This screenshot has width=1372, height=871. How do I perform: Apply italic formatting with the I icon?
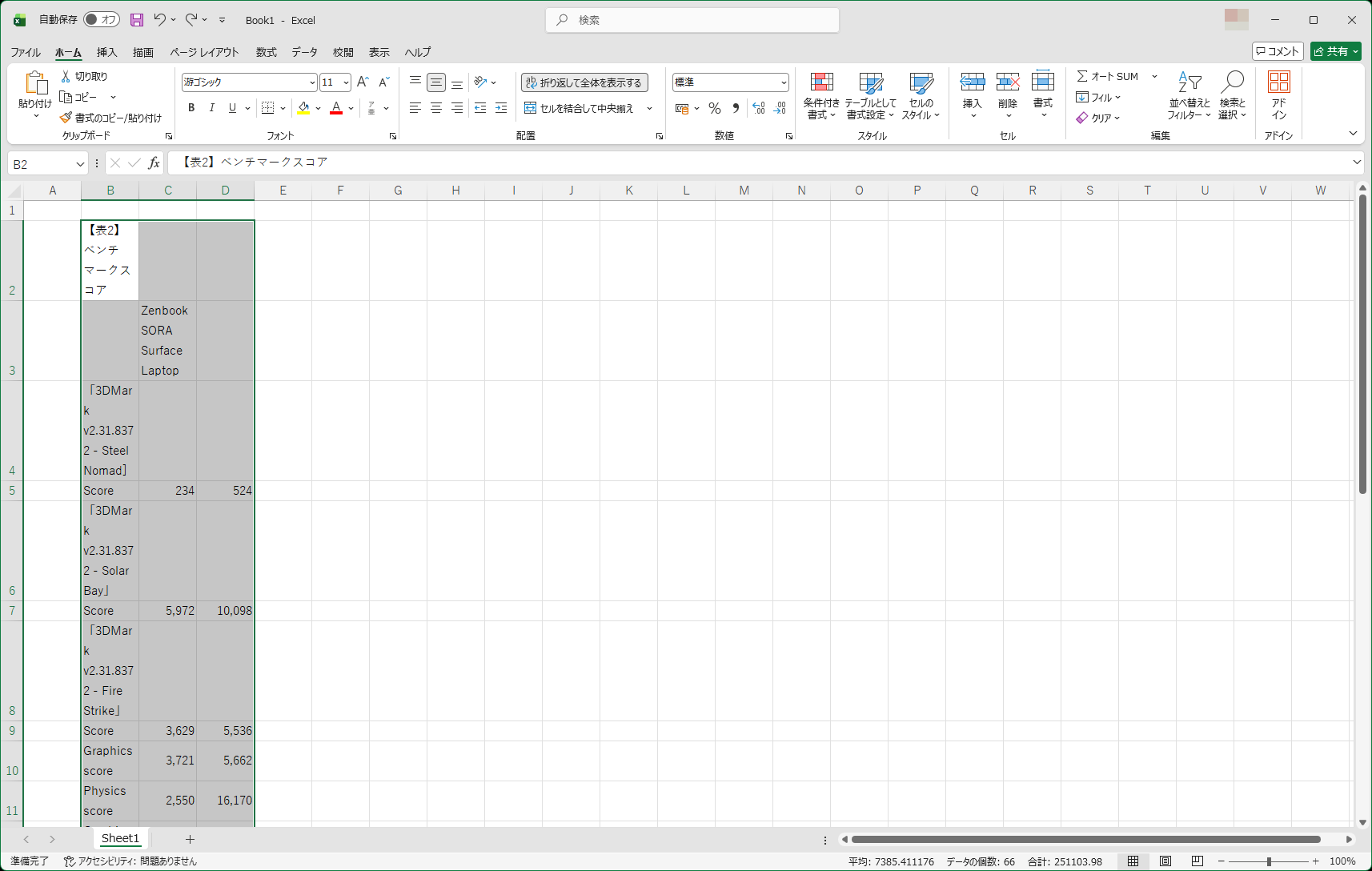pos(212,108)
